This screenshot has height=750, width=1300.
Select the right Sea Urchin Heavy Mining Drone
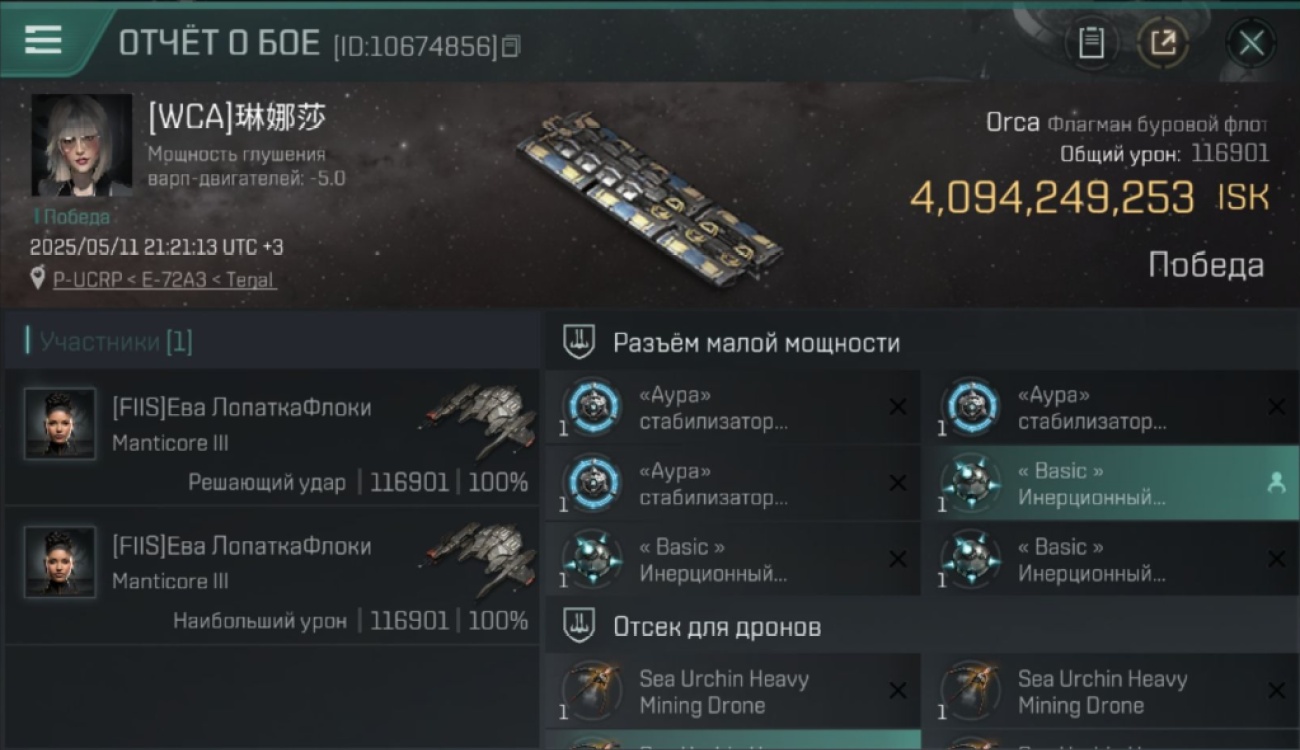click(1110, 691)
